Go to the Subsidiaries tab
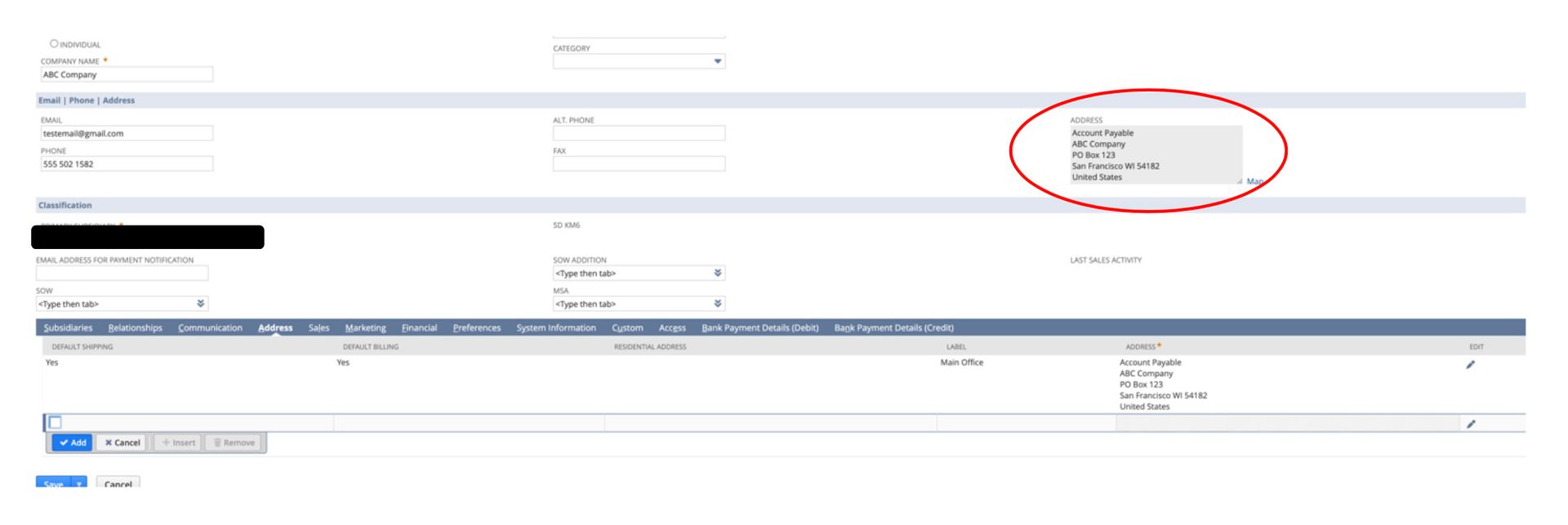Screen dimensions: 1568x525 pos(68,327)
